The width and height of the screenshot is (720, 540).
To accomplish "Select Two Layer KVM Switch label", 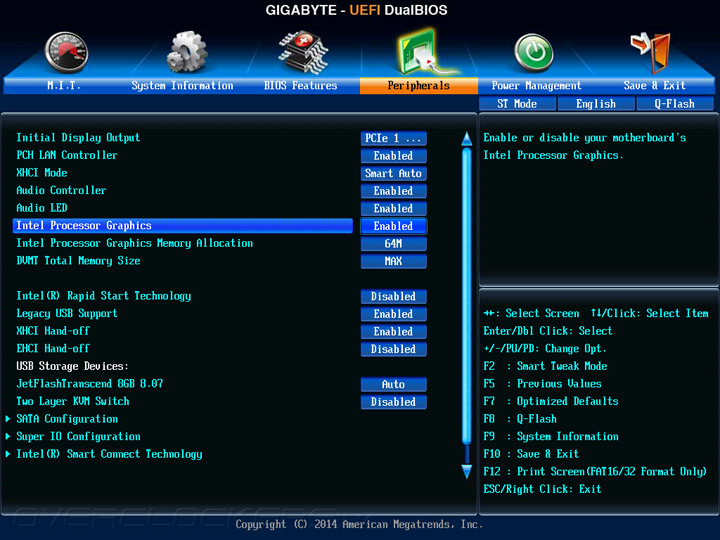I will (73, 401).
